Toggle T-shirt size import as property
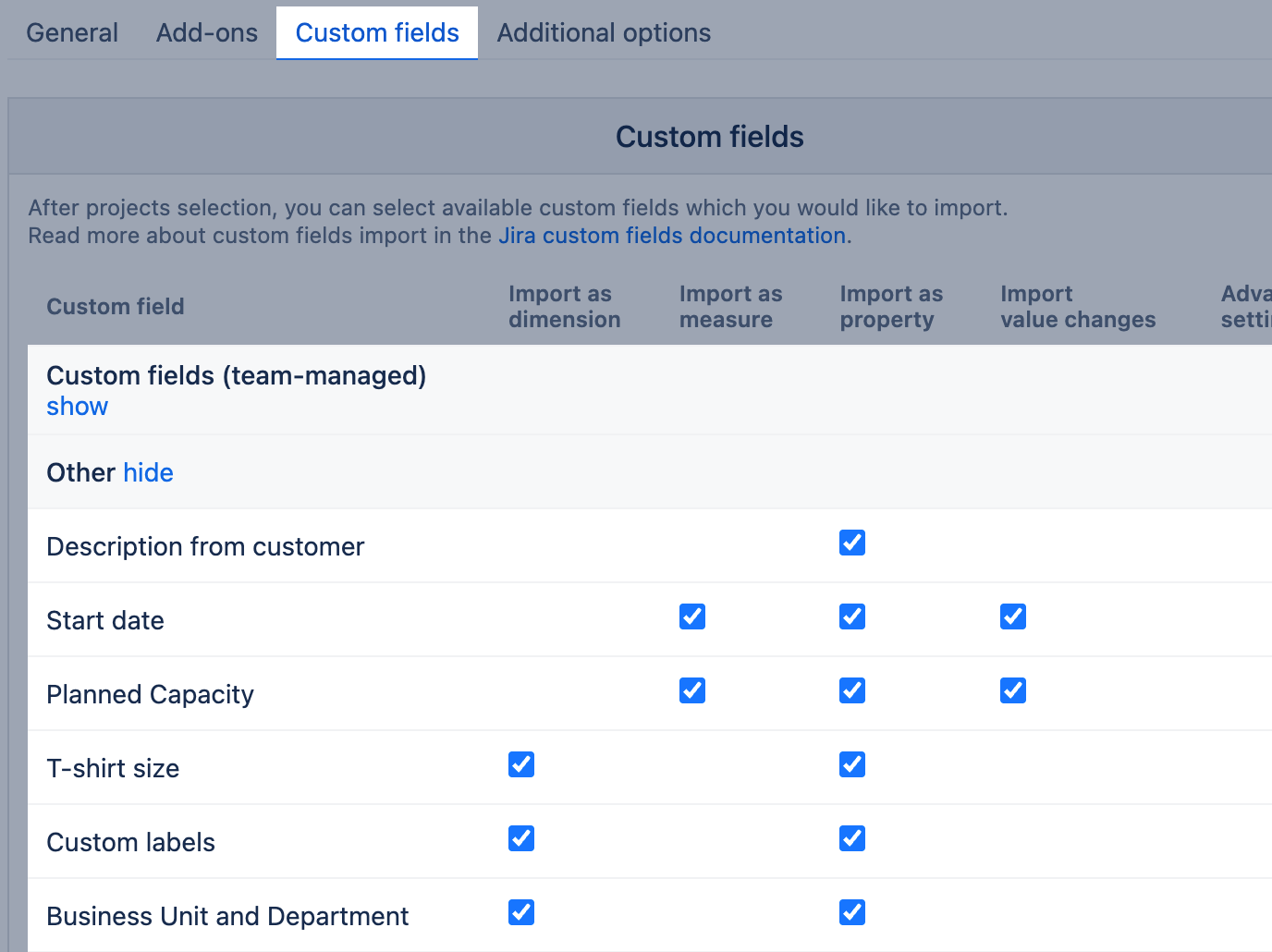1272x952 pixels. (852, 764)
